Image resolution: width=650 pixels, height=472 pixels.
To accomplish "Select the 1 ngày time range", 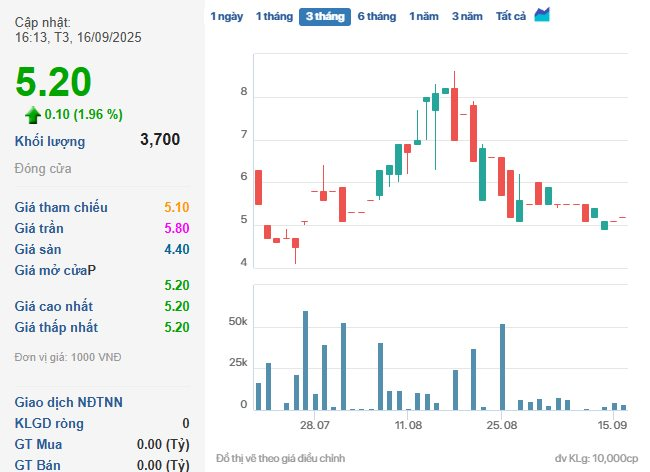I will 226,16.
